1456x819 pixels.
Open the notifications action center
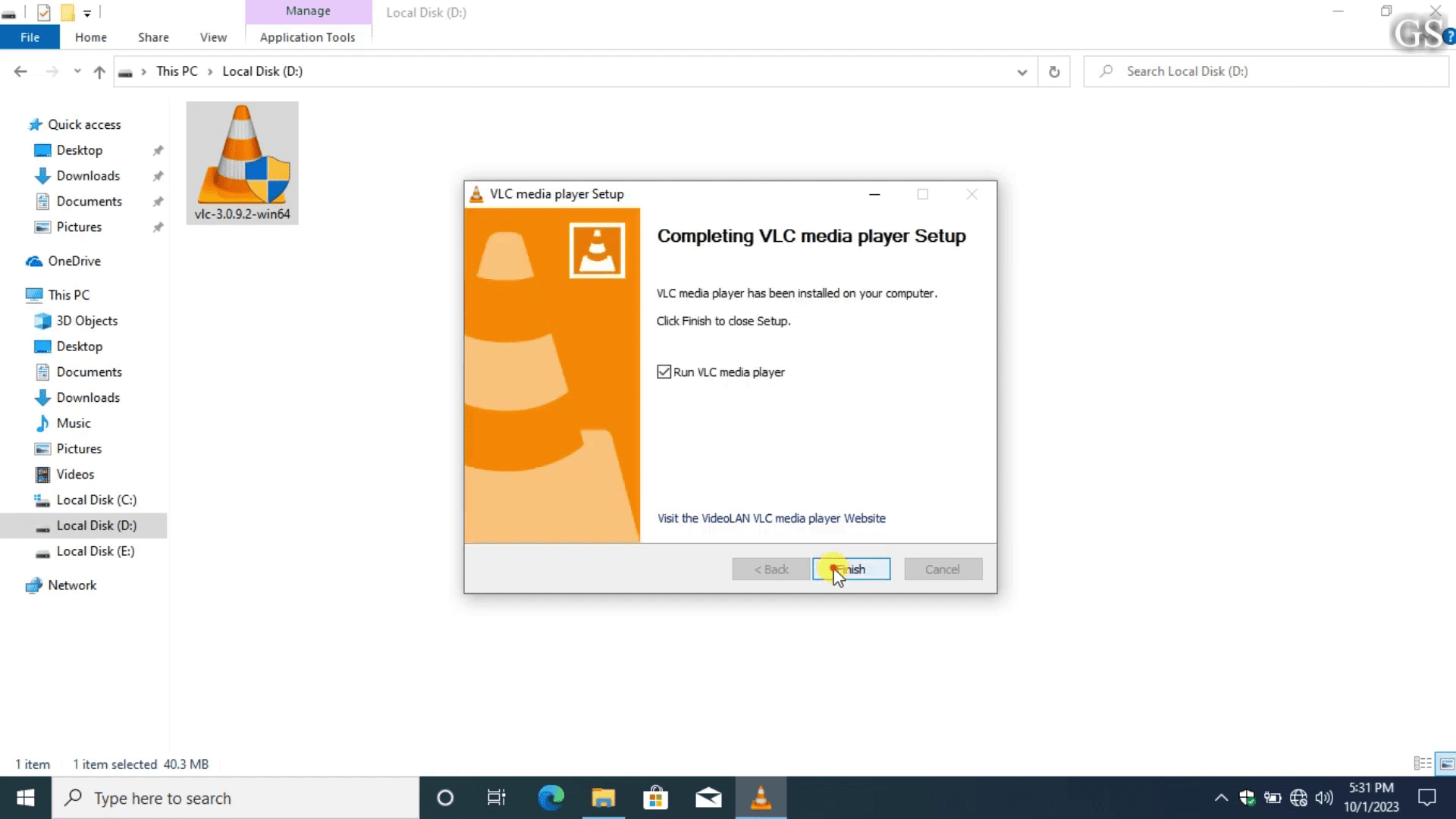pos(1427,798)
